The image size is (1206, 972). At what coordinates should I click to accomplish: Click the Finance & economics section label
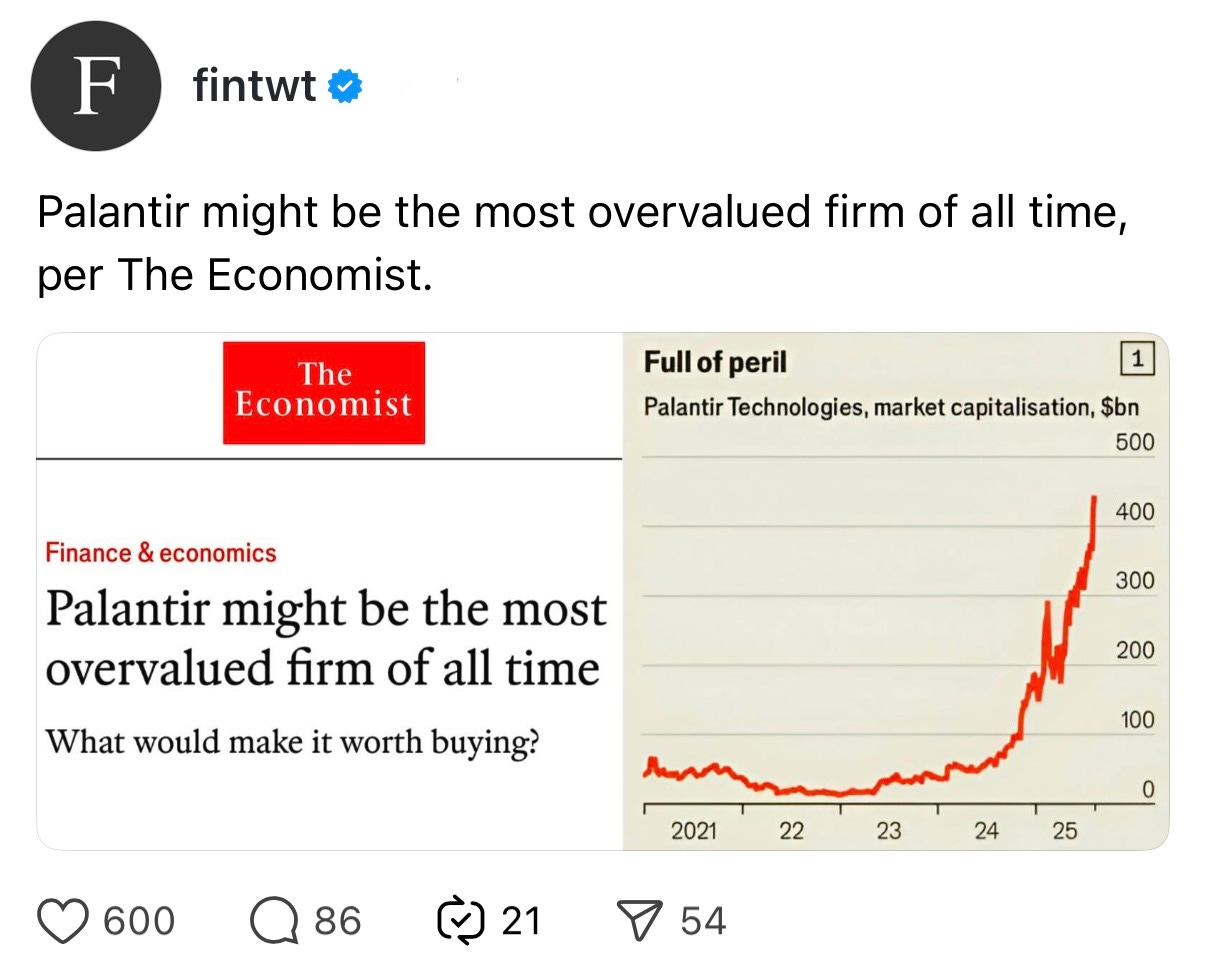tap(161, 553)
